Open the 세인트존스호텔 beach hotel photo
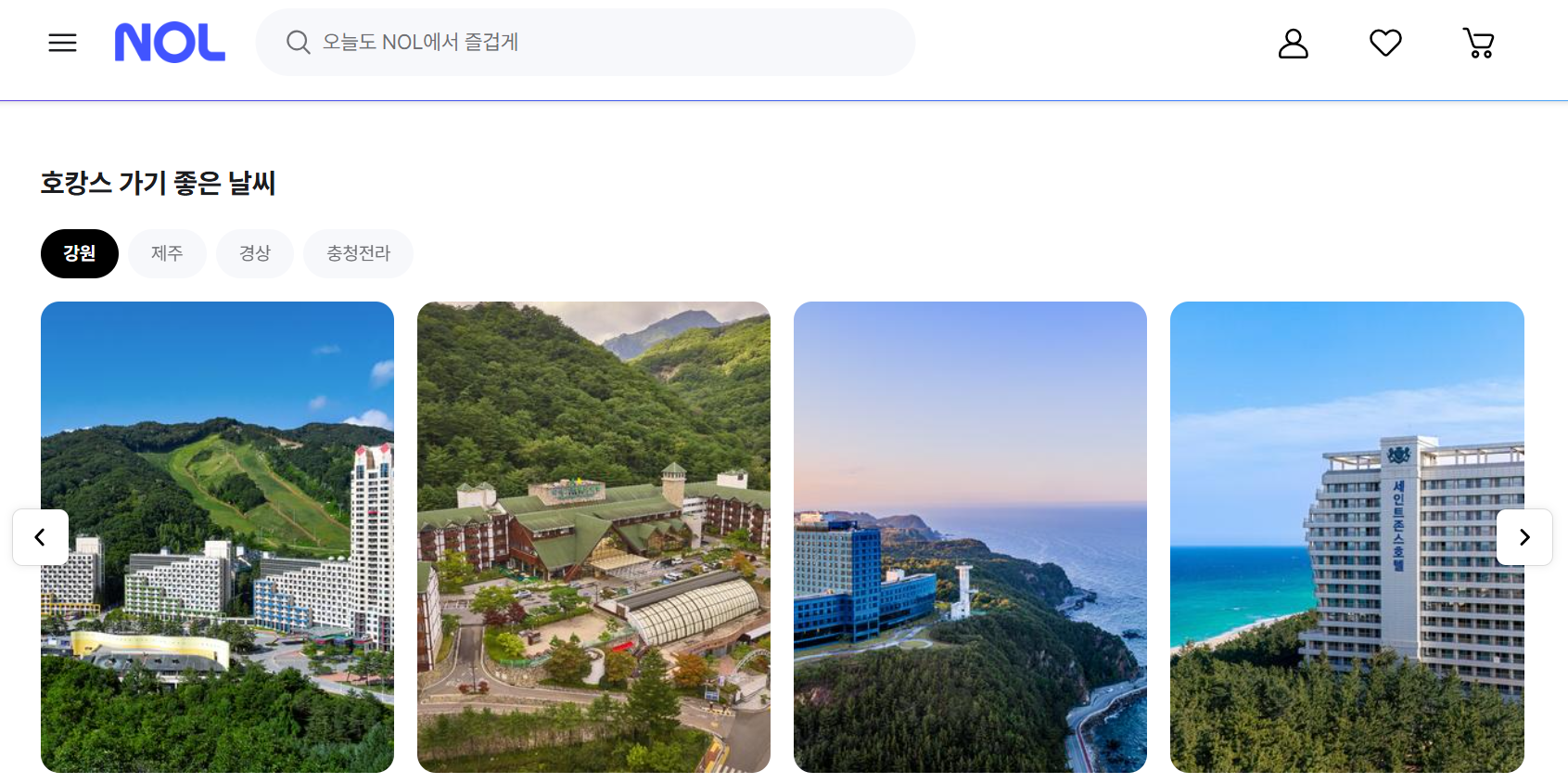 (1346, 537)
